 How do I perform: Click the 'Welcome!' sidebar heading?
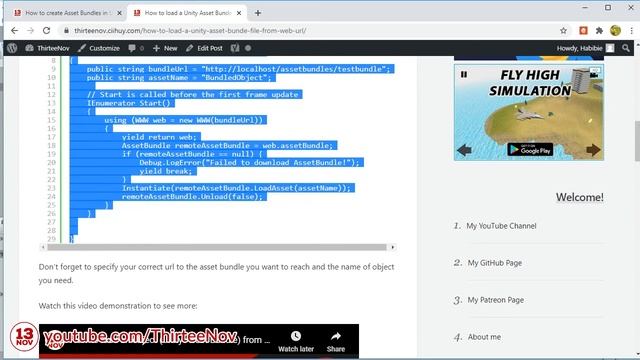tap(580, 198)
